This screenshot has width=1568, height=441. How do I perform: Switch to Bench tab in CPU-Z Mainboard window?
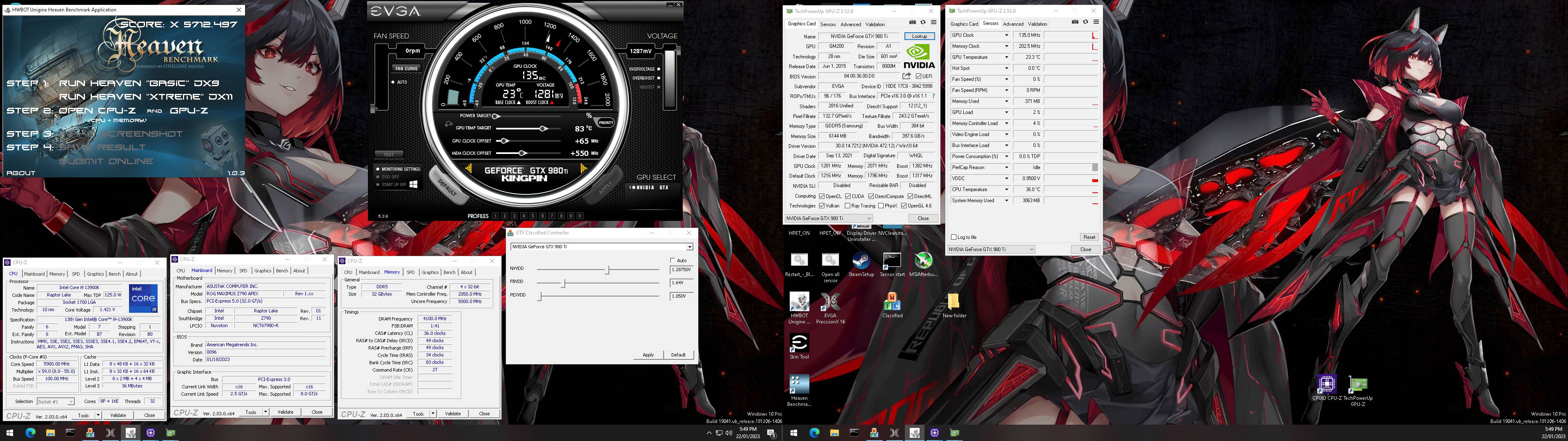(282, 270)
